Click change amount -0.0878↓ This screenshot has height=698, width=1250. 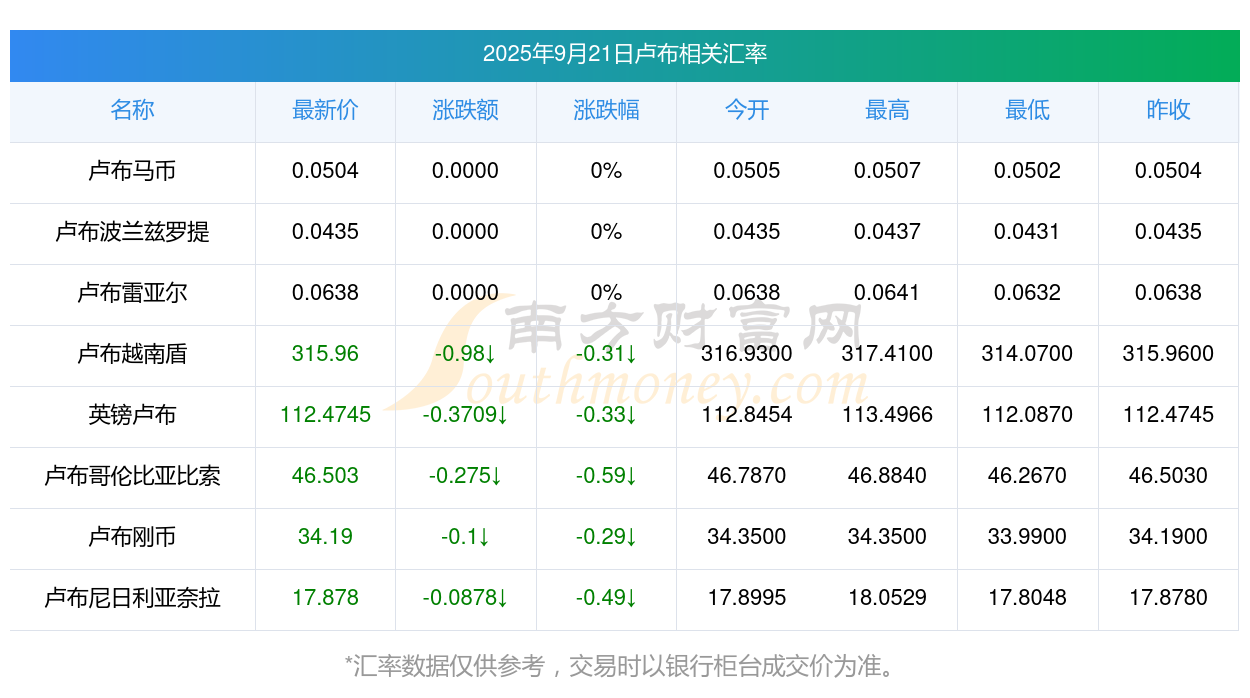(x=466, y=598)
